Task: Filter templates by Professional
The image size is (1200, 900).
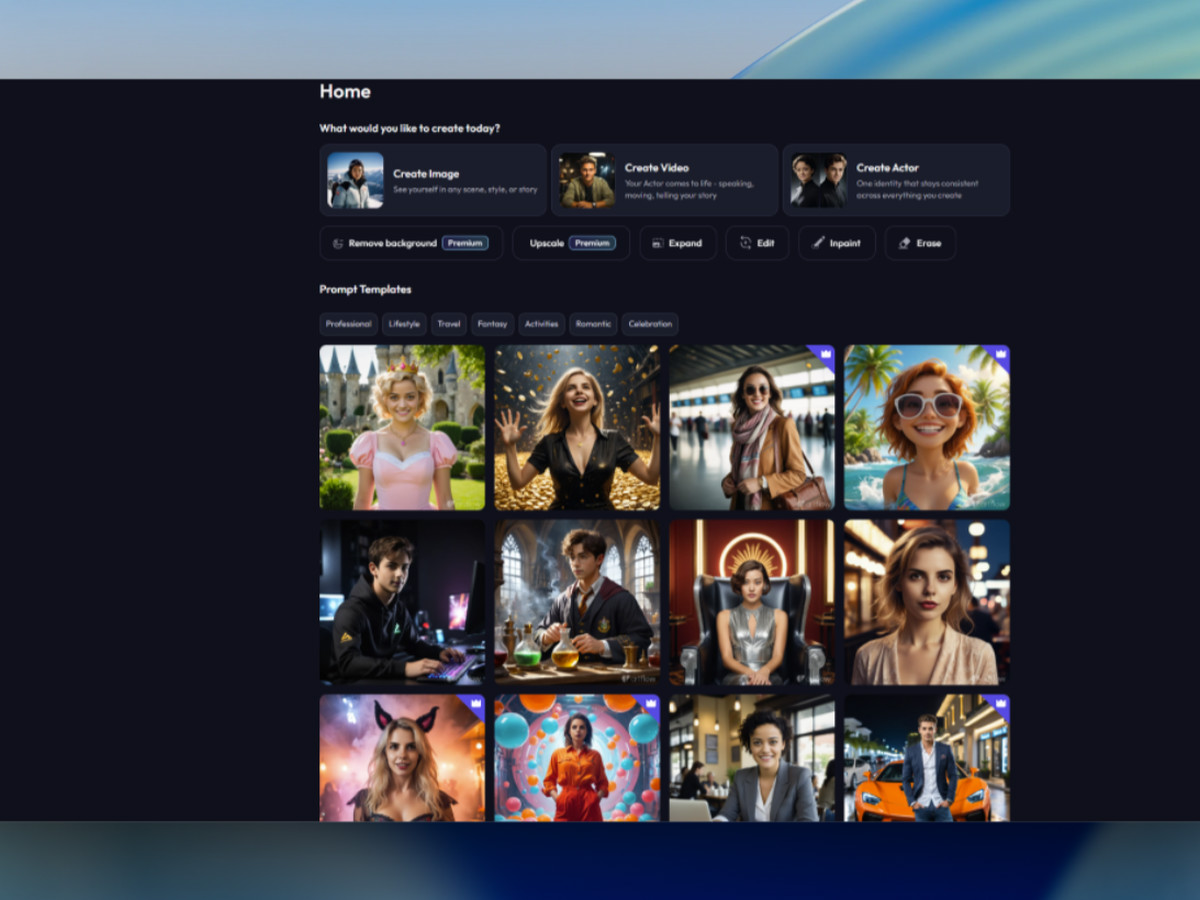Action: tap(348, 324)
